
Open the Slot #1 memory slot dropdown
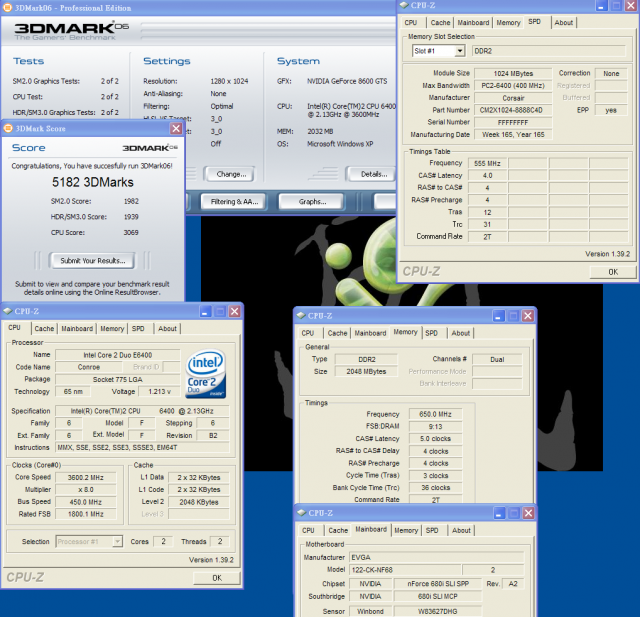pyautogui.click(x=460, y=51)
